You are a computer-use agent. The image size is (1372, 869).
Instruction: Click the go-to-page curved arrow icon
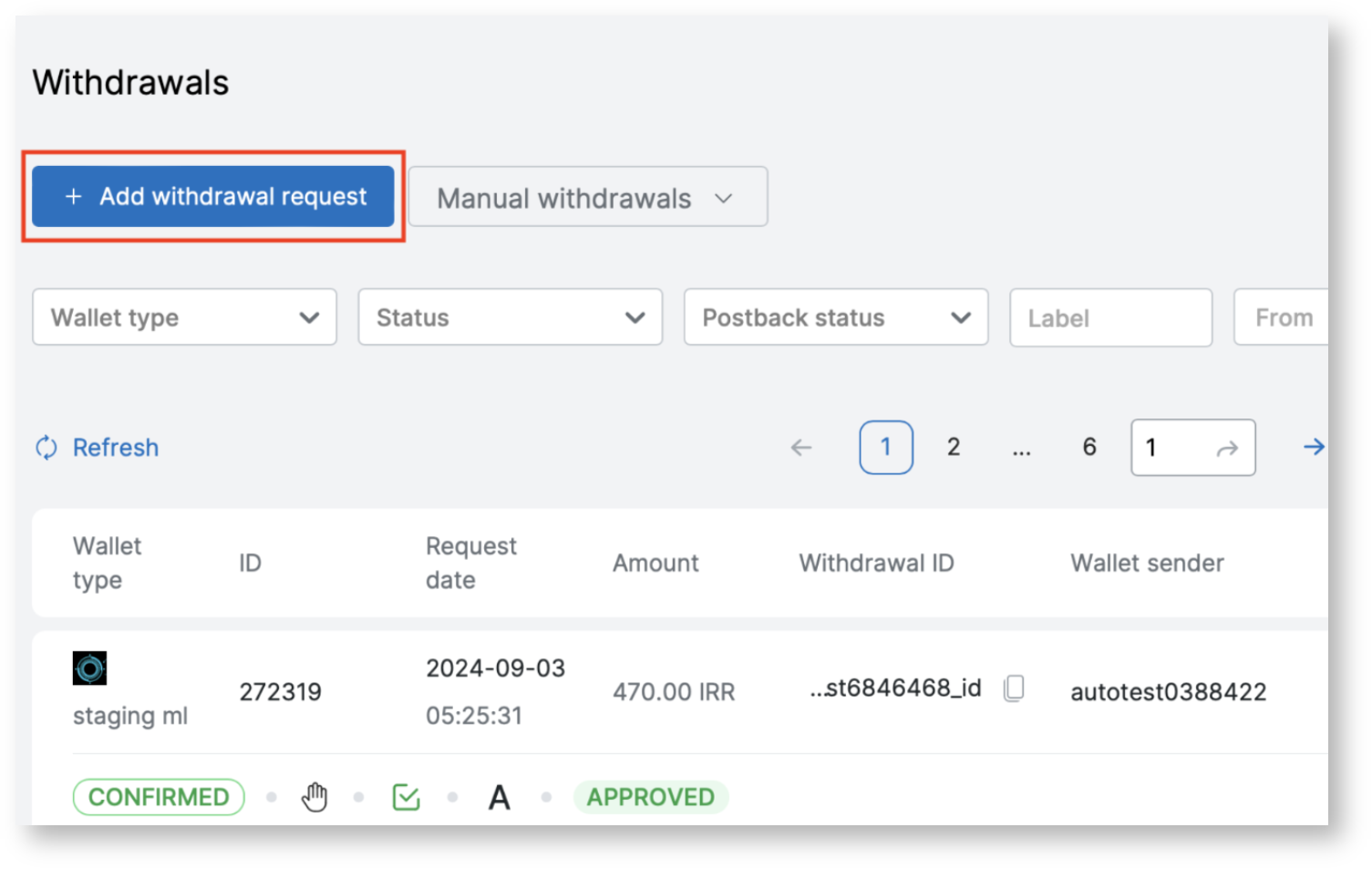click(x=1228, y=449)
